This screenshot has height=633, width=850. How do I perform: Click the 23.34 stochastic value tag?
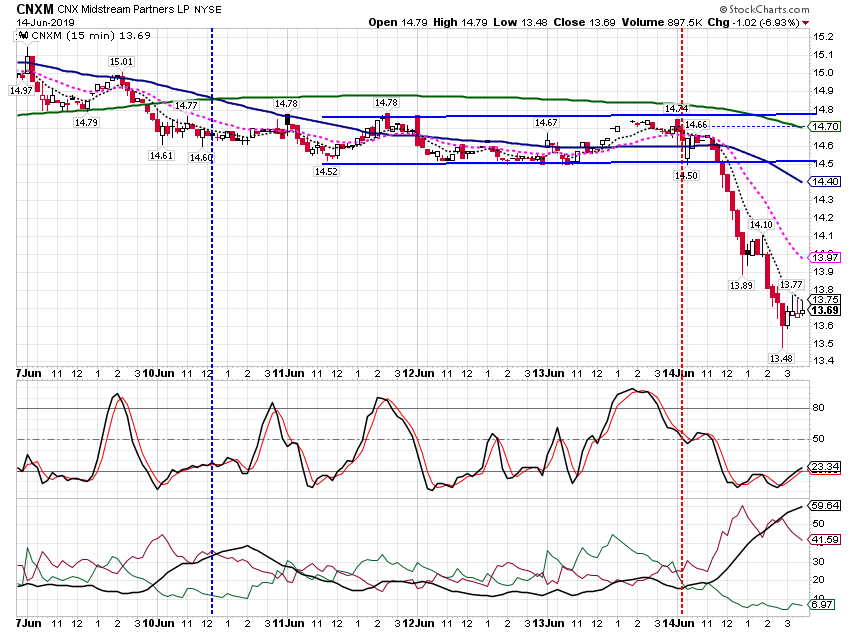(825, 467)
